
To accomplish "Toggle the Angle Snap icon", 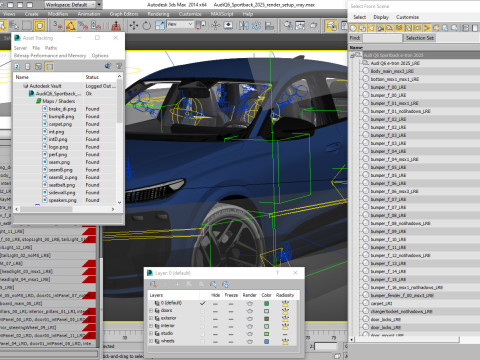I will pyautogui.click(x=71, y=25).
